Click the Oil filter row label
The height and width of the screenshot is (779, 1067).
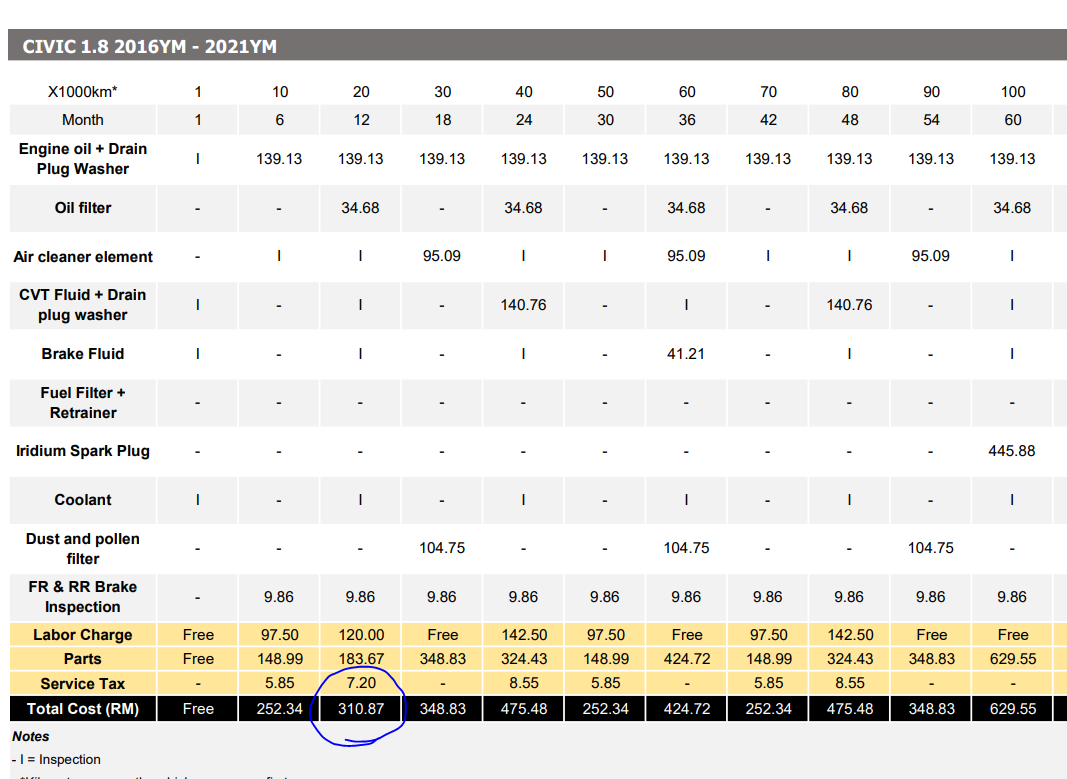click(82, 208)
